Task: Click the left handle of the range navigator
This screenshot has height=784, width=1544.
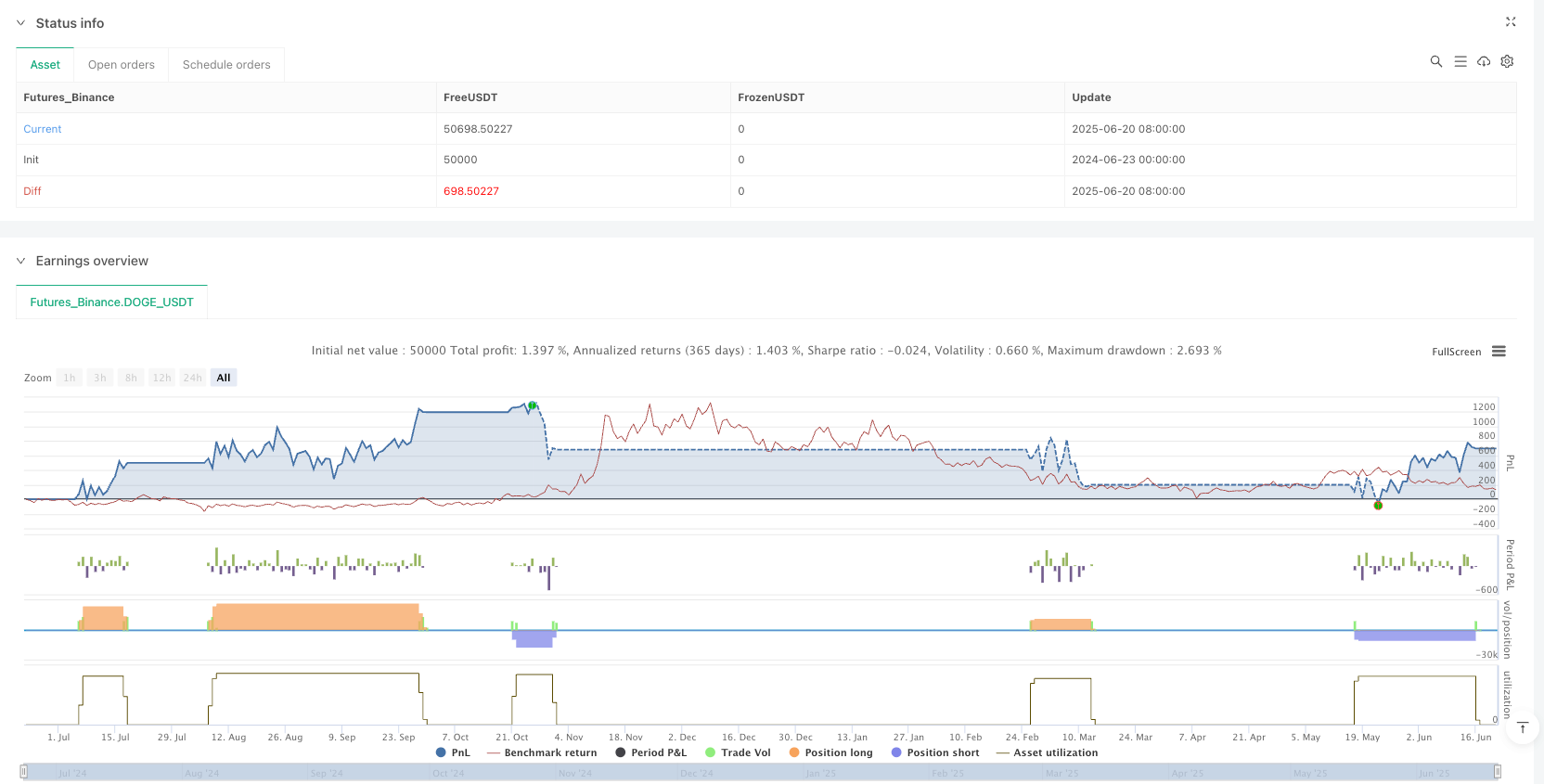Action: (24, 772)
